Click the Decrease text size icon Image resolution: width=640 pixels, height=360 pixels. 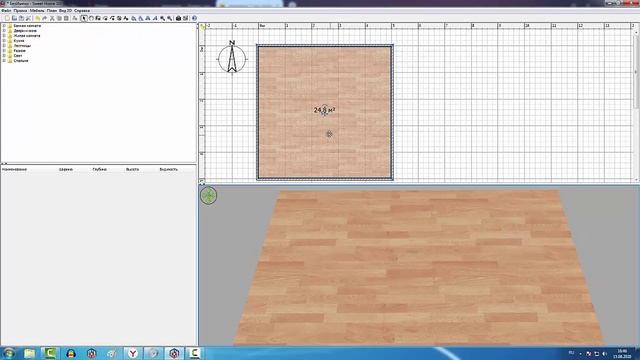pyautogui.click(x=140, y=18)
